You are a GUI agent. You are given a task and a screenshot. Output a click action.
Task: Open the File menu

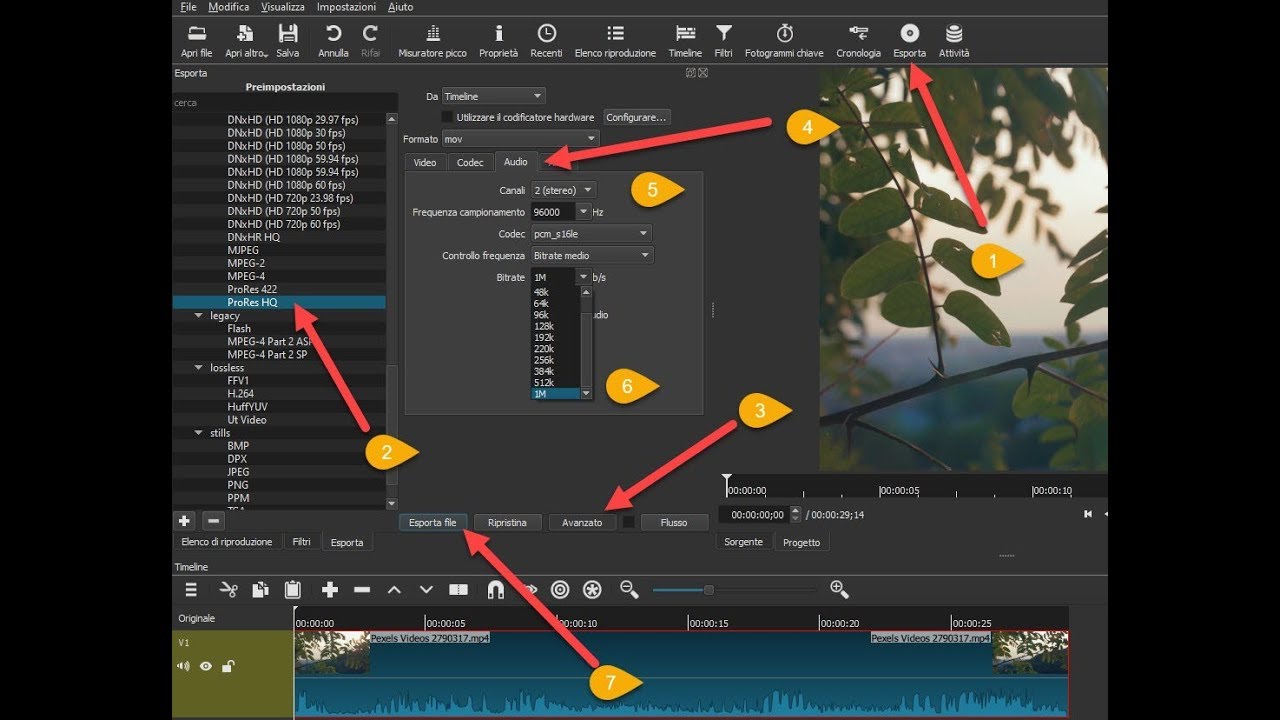point(189,7)
